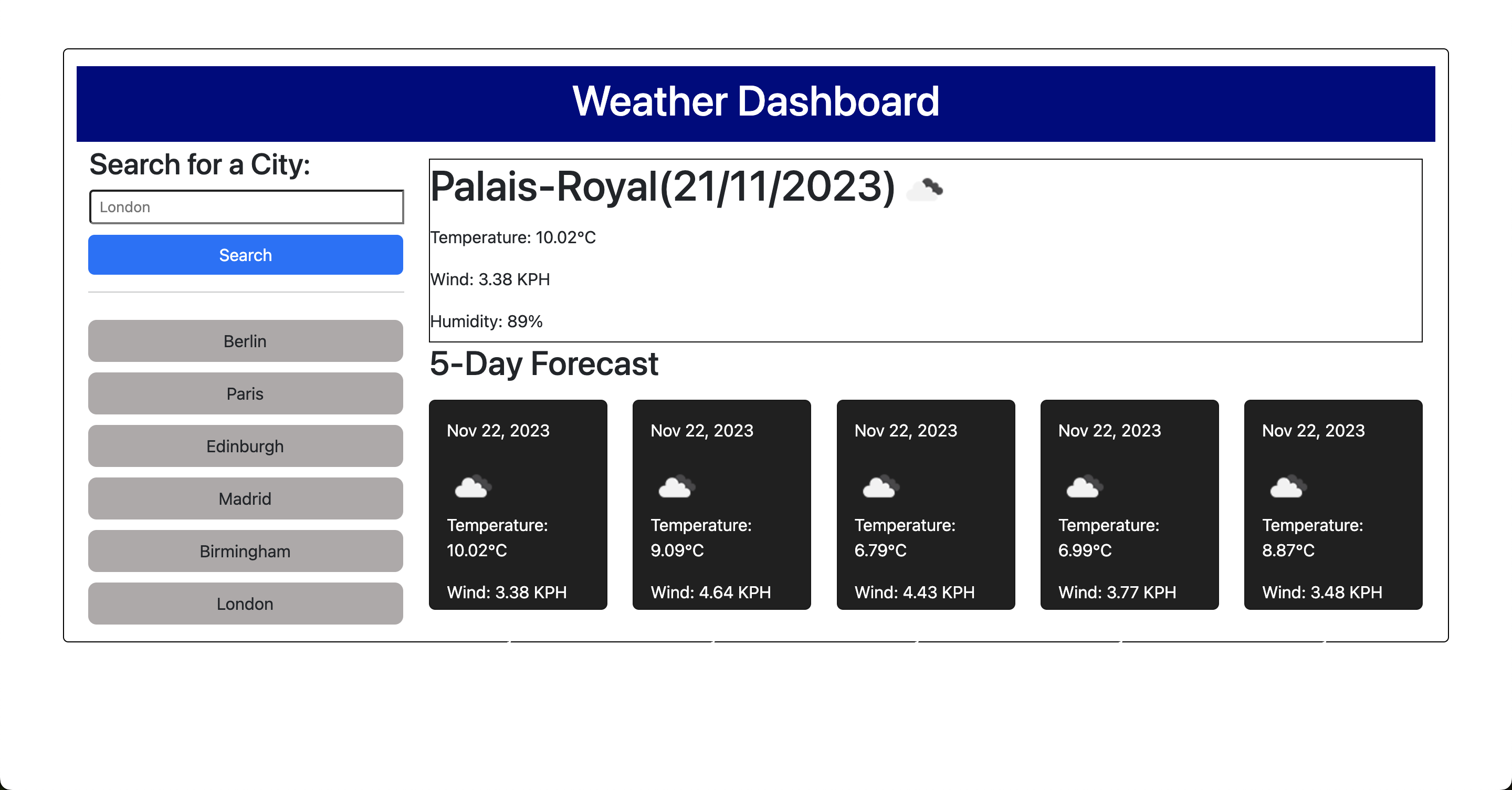The height and width of the screenshot is (790, 1512).
Task: Click the city search input field
Action: coord(246,207)
